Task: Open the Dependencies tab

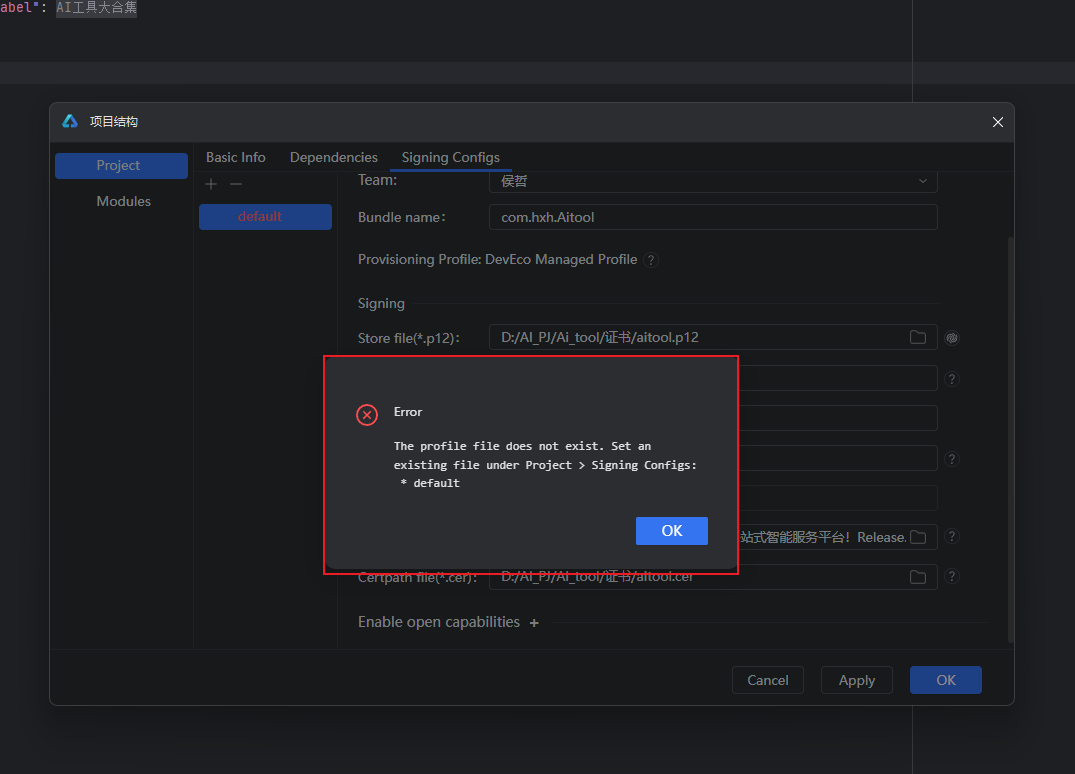Action: (334, 157)
